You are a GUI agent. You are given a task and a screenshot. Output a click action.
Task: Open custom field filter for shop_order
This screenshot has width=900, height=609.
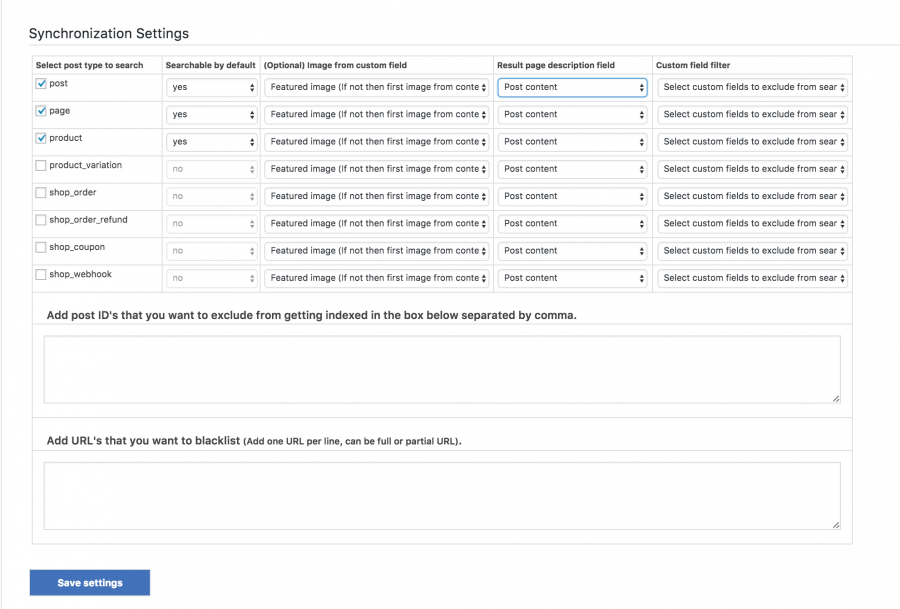(x=752, y=196)
